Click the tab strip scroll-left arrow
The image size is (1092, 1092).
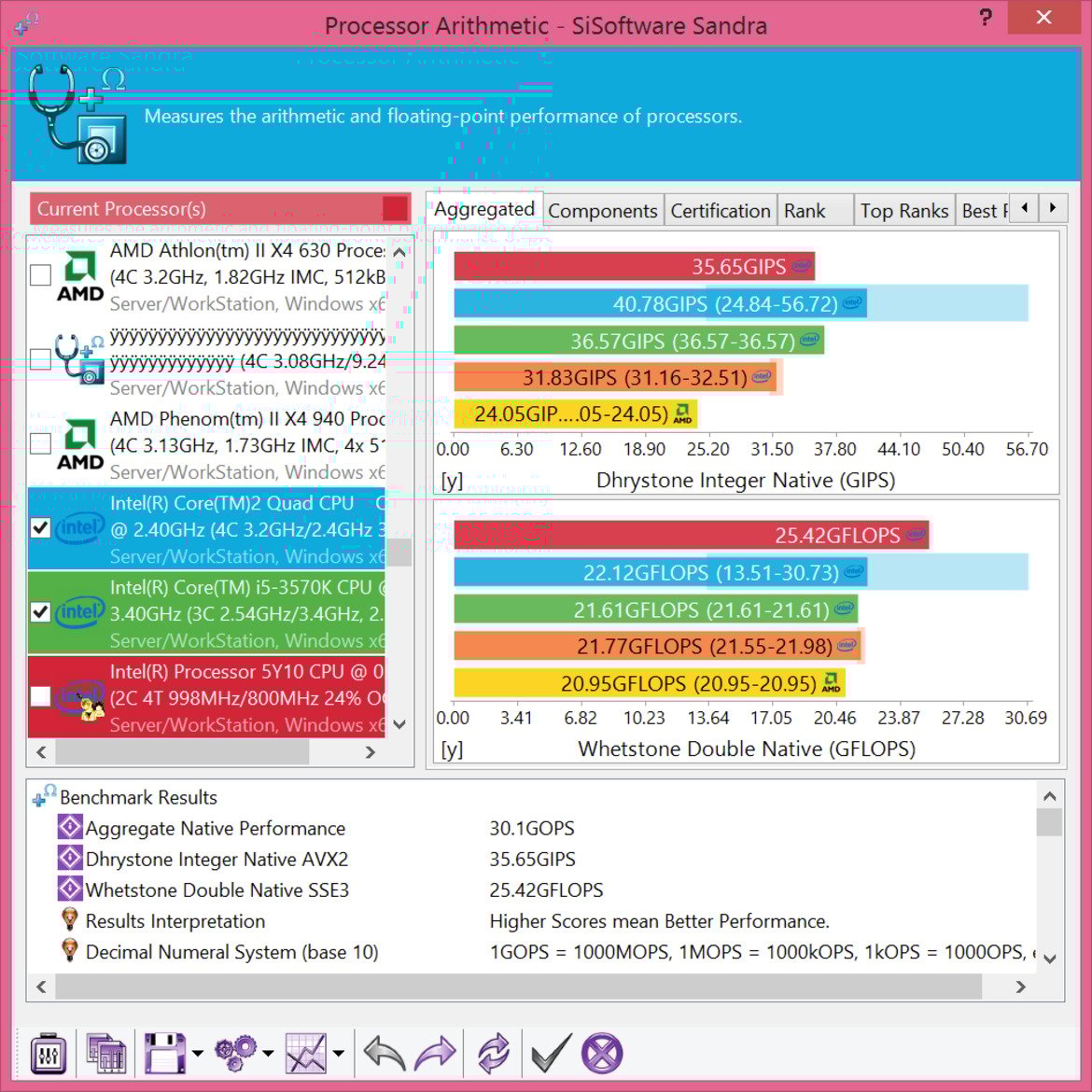coord(1024,207)
